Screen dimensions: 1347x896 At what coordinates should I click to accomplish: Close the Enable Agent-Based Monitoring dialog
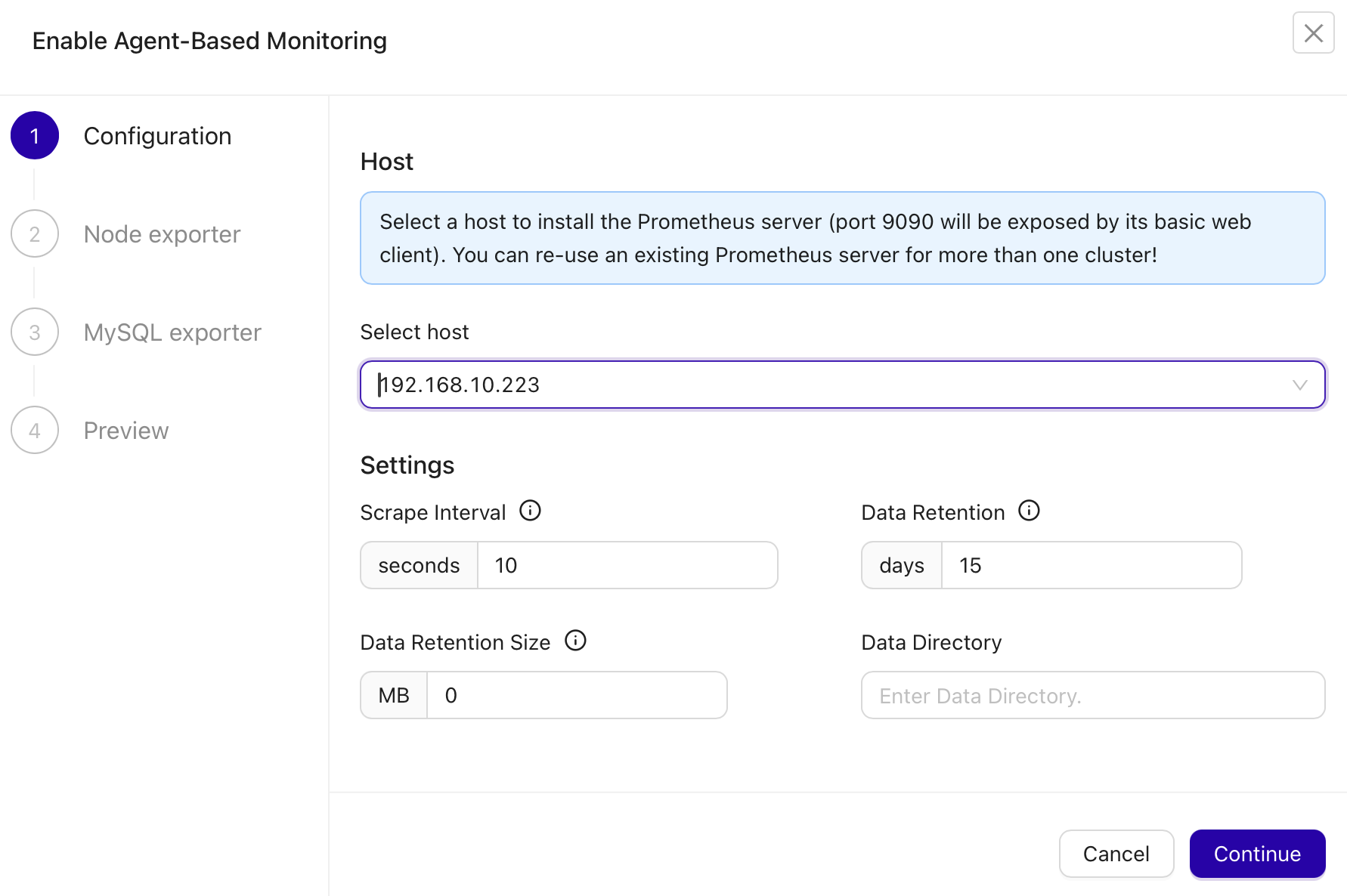coord(1313,33)
